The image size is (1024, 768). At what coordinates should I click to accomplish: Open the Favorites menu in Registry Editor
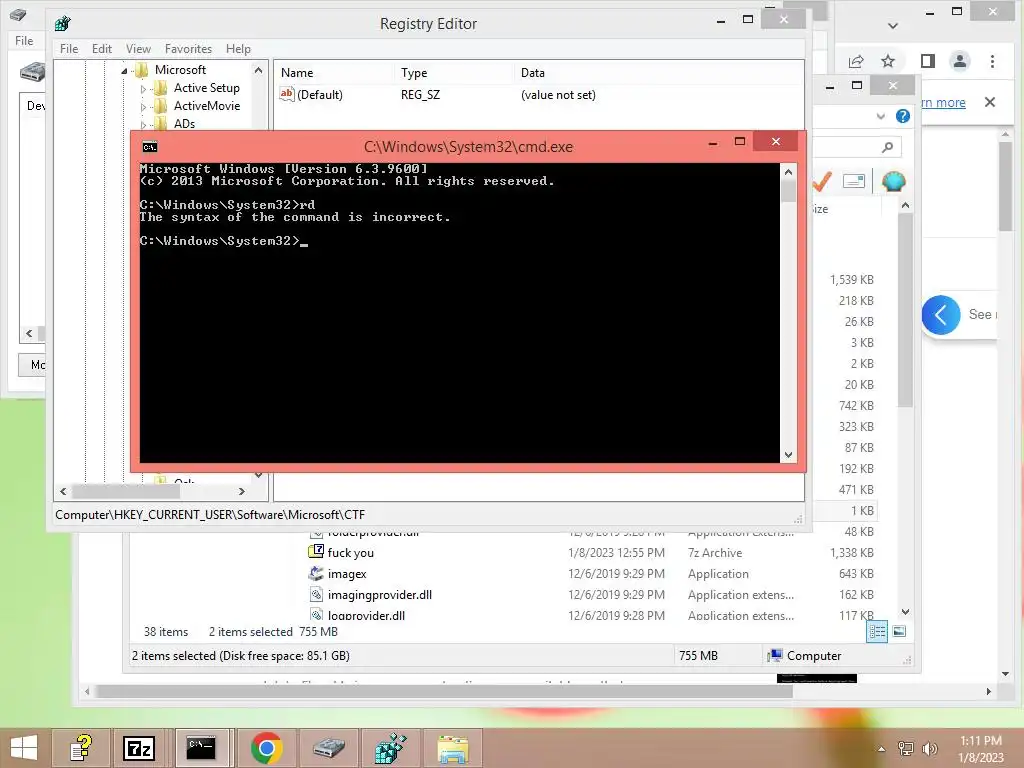188,49
